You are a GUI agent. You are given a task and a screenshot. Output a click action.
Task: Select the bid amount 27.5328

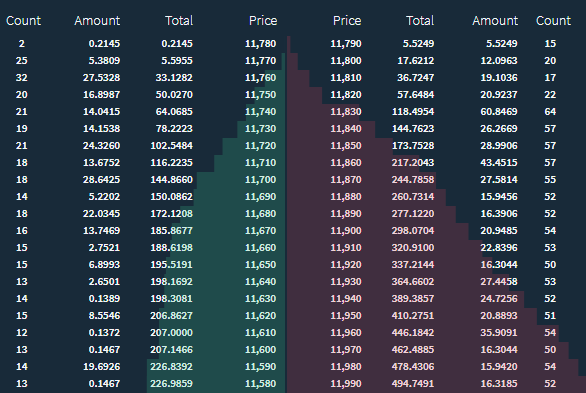point(102,78)
